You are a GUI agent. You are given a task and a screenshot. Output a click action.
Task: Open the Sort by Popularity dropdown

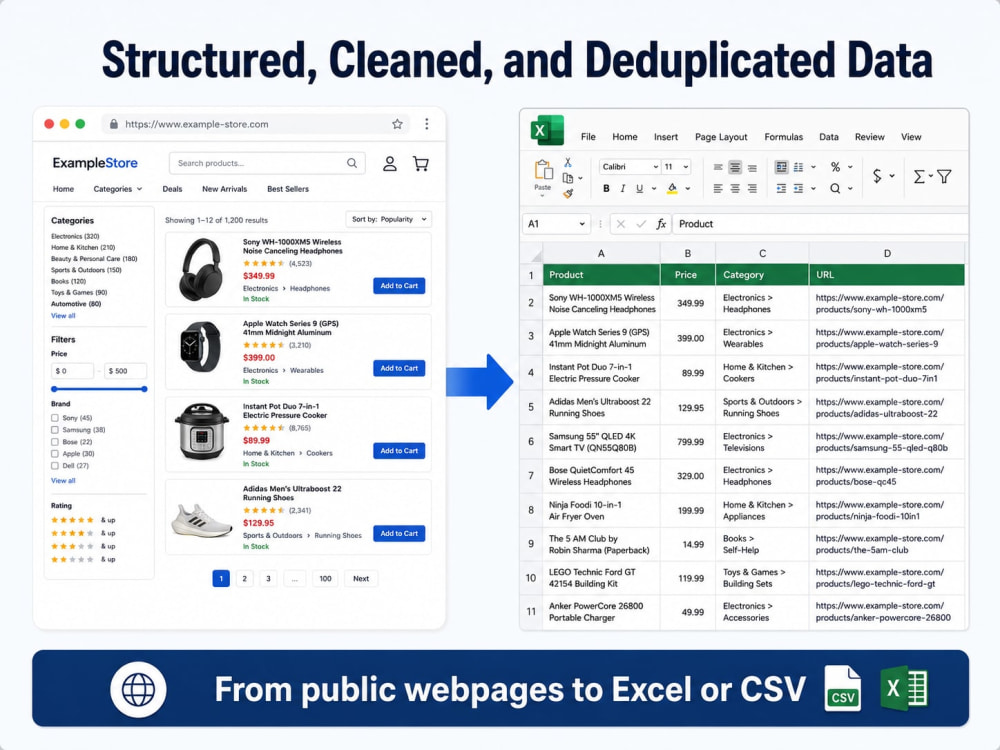(388, 219)
